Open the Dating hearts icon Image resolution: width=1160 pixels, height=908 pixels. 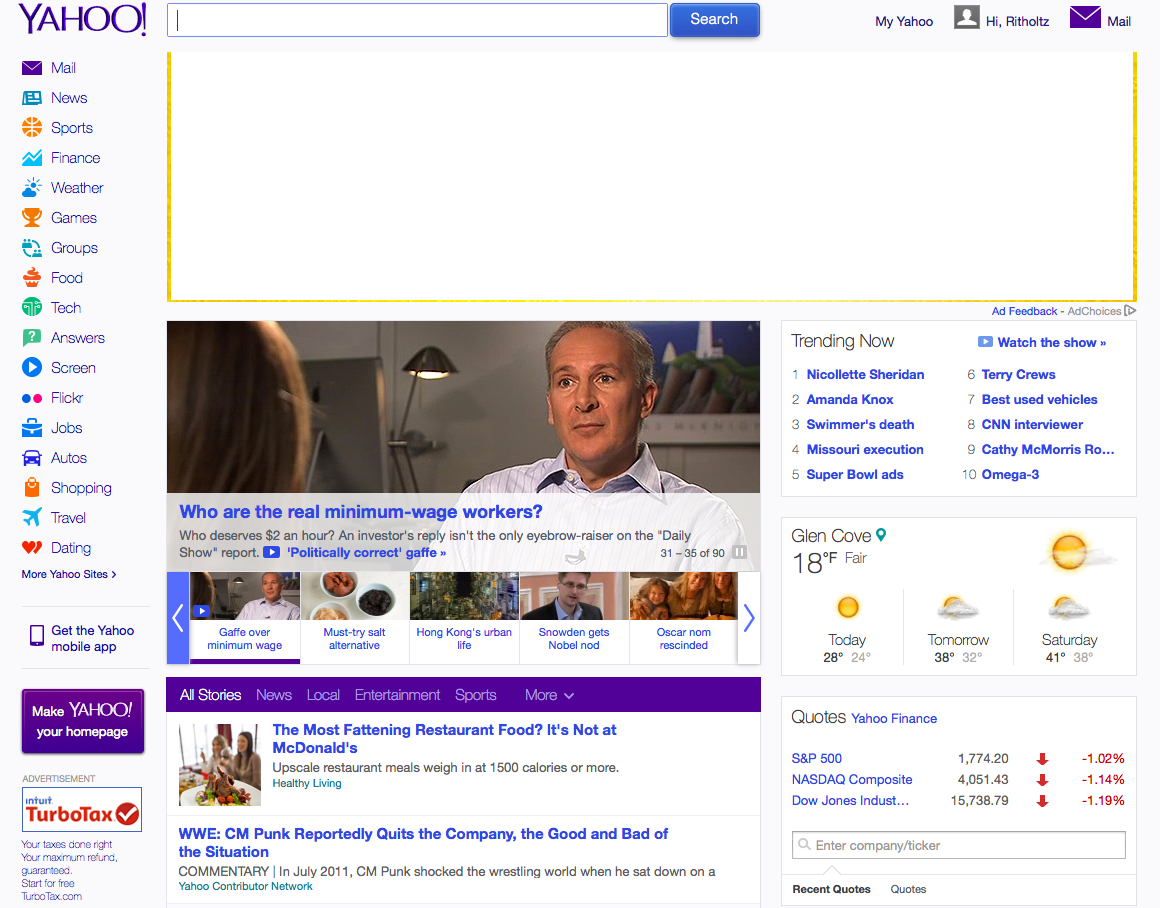coord(32,548)
